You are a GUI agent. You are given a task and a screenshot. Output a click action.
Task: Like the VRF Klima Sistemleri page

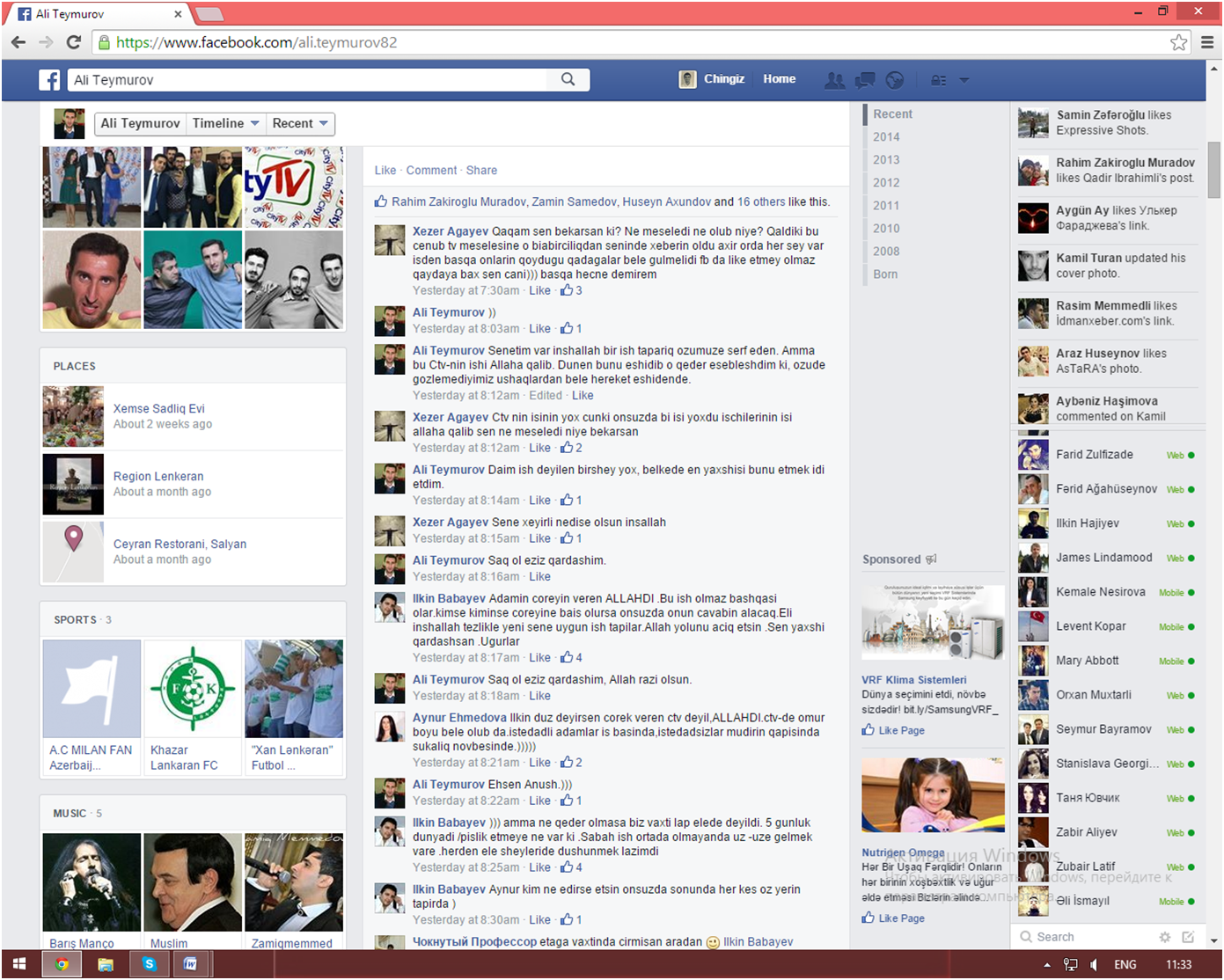(901, 730)
